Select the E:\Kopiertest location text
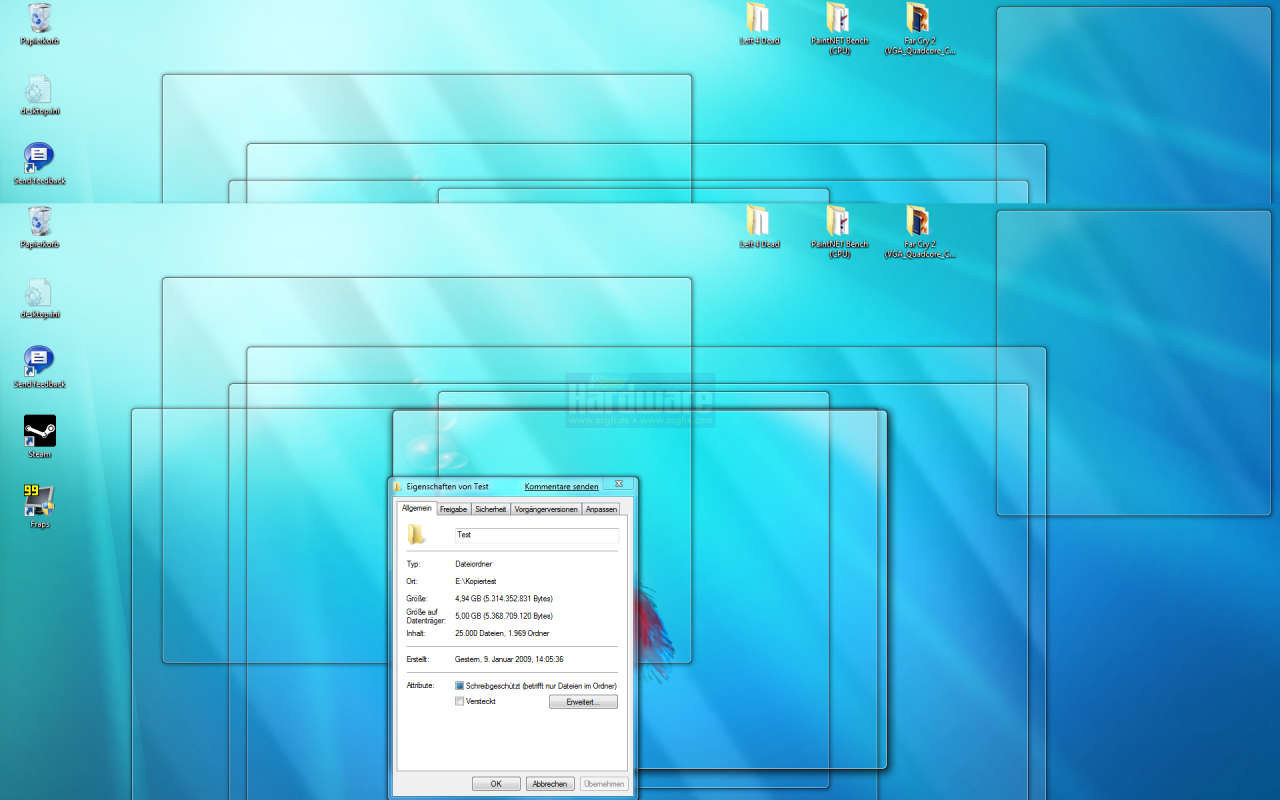Viewport: 1280px width, 800px height. click(x=476, y=581)
